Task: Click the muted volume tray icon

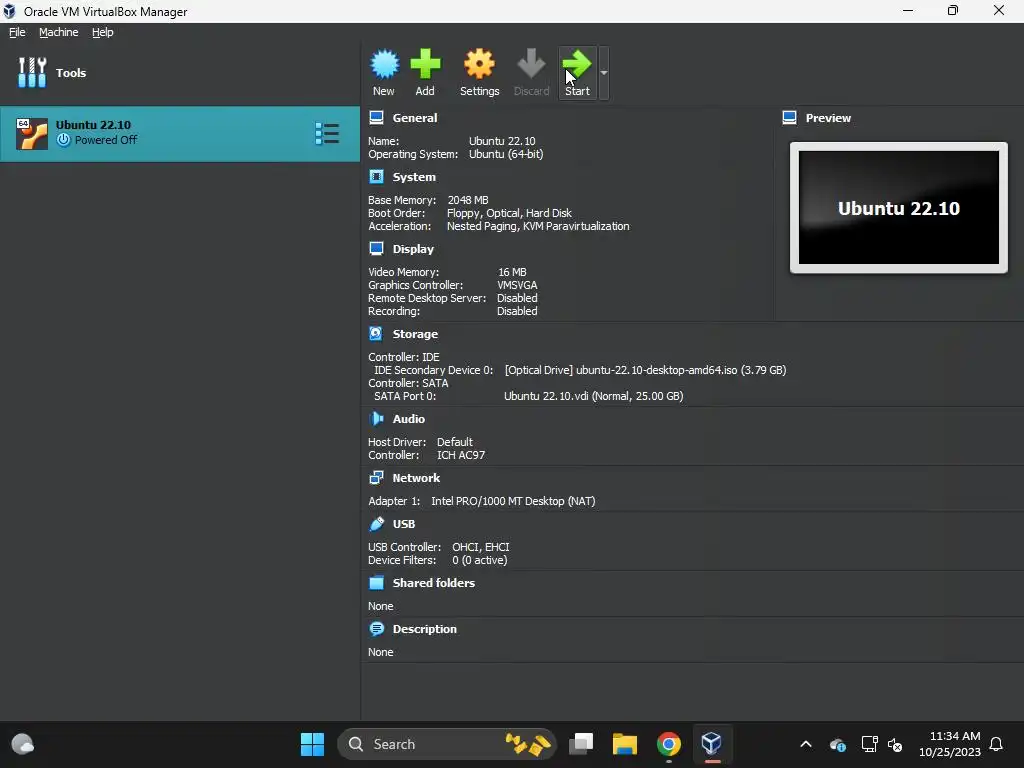Action: point(895,744)
